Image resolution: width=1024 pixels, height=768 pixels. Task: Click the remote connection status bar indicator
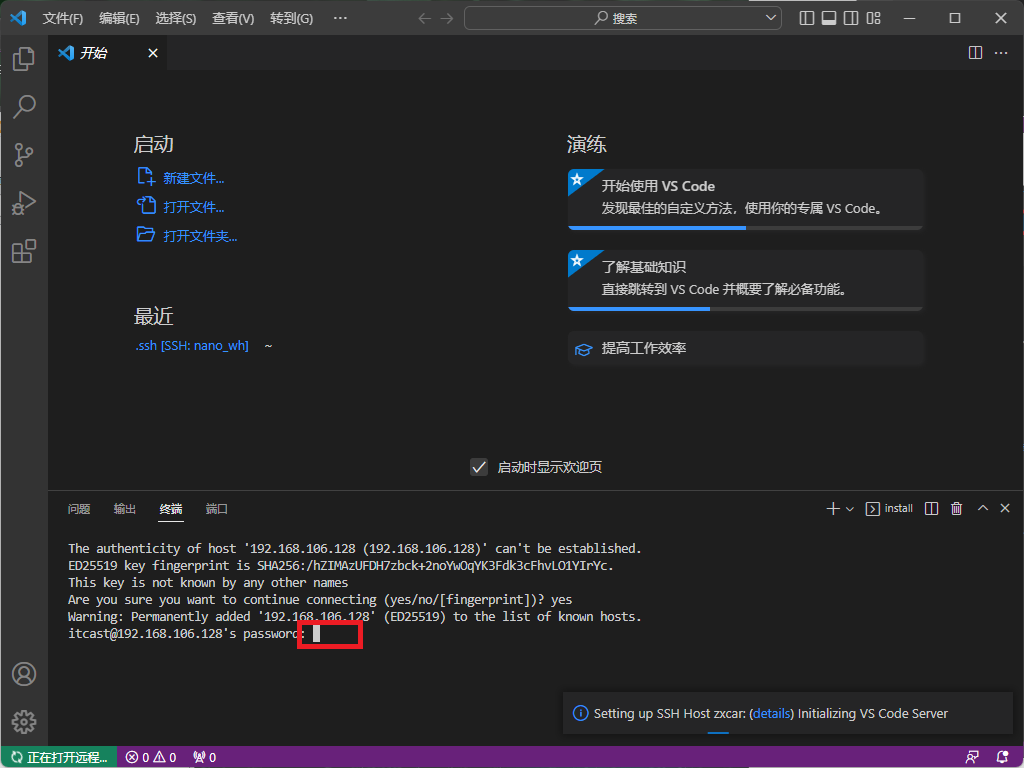[59, 757]
